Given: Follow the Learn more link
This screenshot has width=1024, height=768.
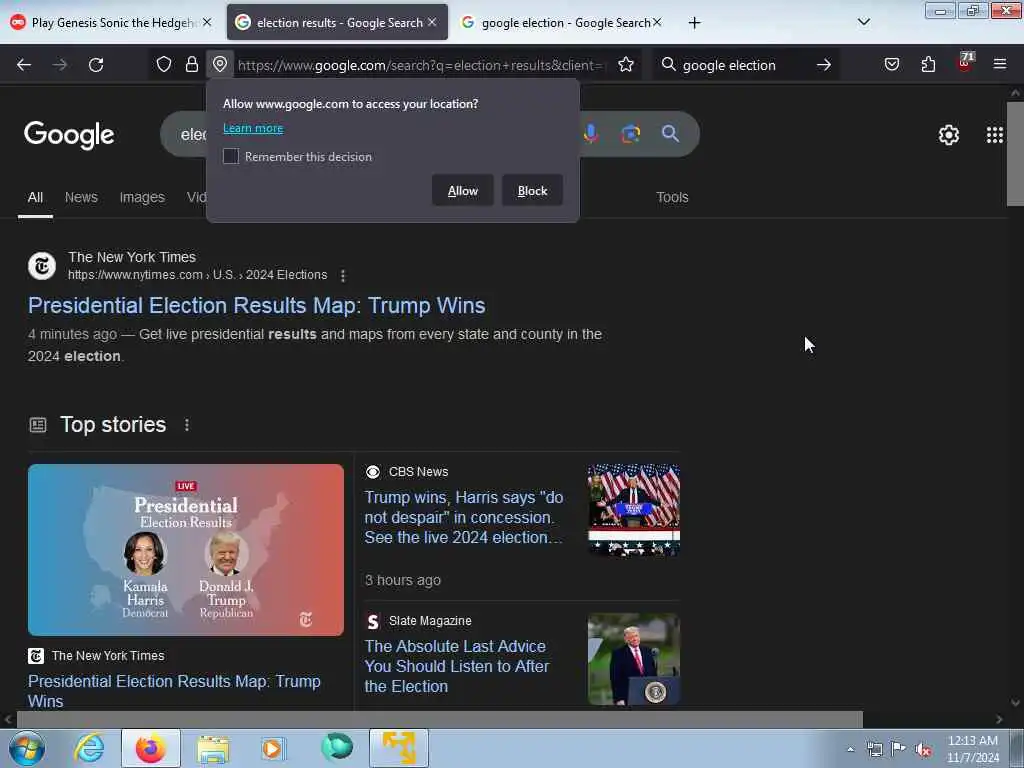Looking at the screenshot, I should (x=253, y=128).
